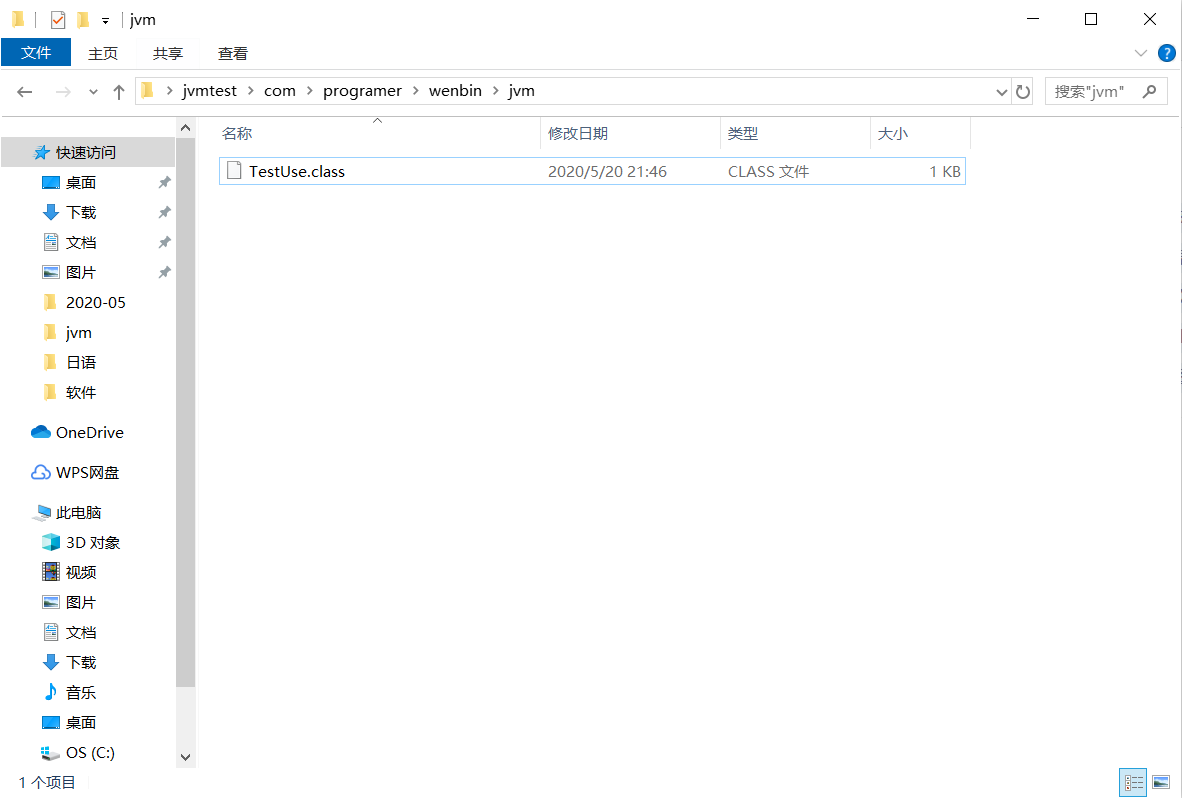Select the TestUse.class file
The width and height of the screenshot is (1182, 798).
point(295,170)
